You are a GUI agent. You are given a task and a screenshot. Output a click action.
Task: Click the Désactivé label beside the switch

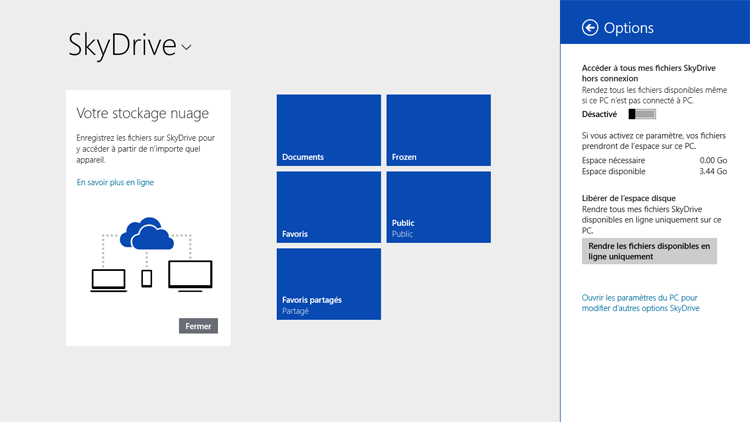(x=599, y=114)
